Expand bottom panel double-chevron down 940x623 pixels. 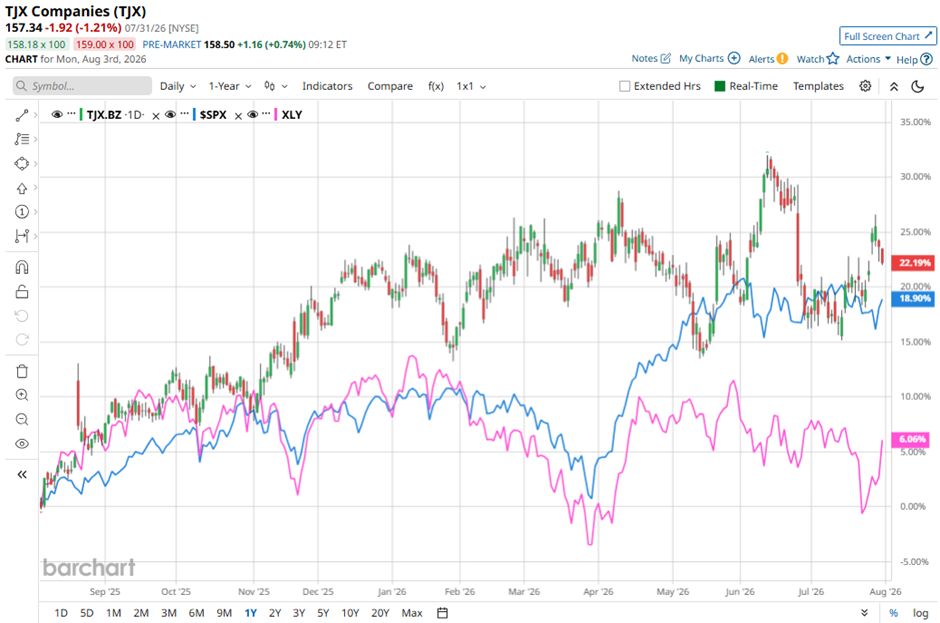pos(864,613)
